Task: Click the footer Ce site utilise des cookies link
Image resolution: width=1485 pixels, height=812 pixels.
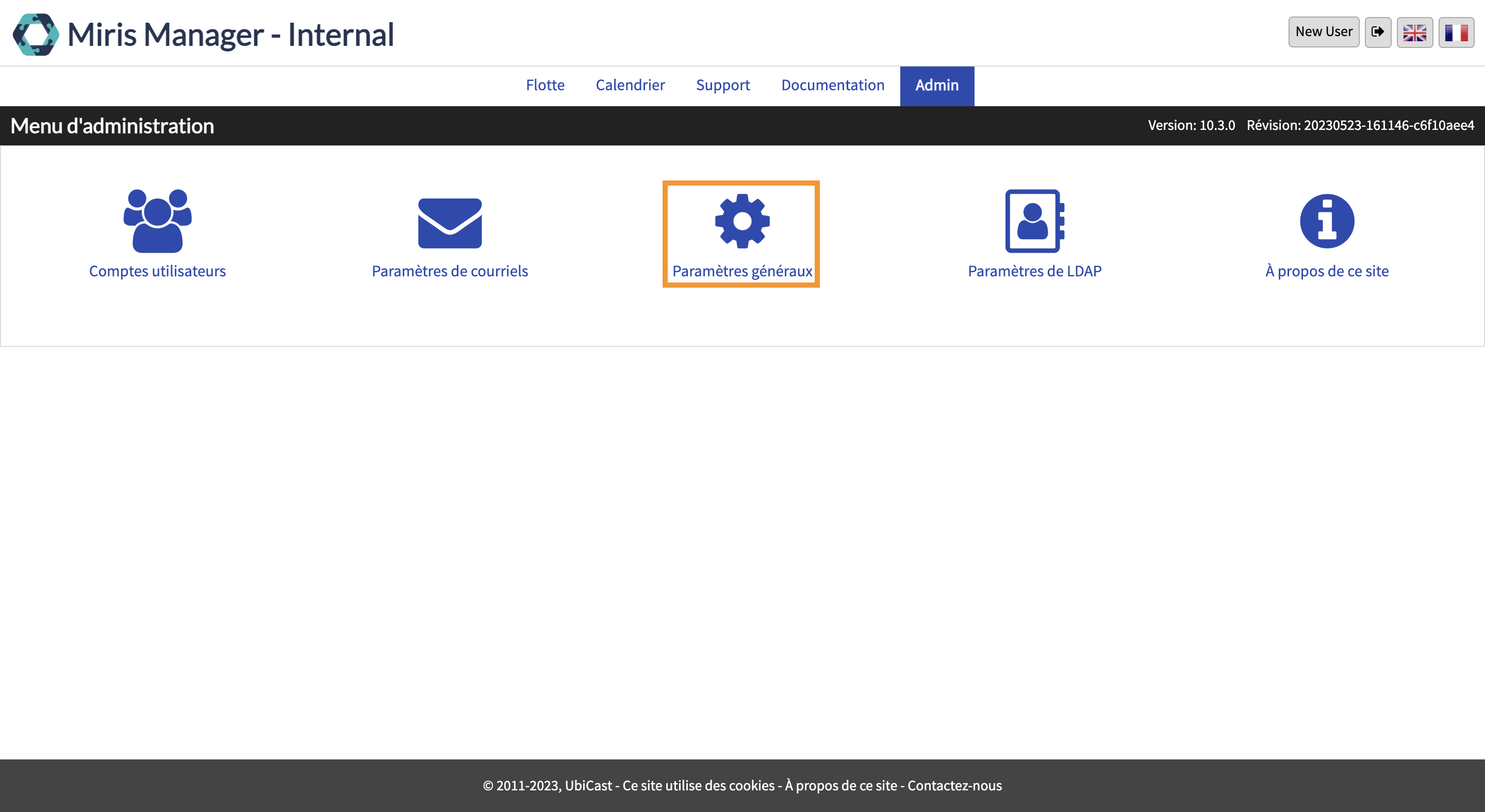Action: pos(699,786)
